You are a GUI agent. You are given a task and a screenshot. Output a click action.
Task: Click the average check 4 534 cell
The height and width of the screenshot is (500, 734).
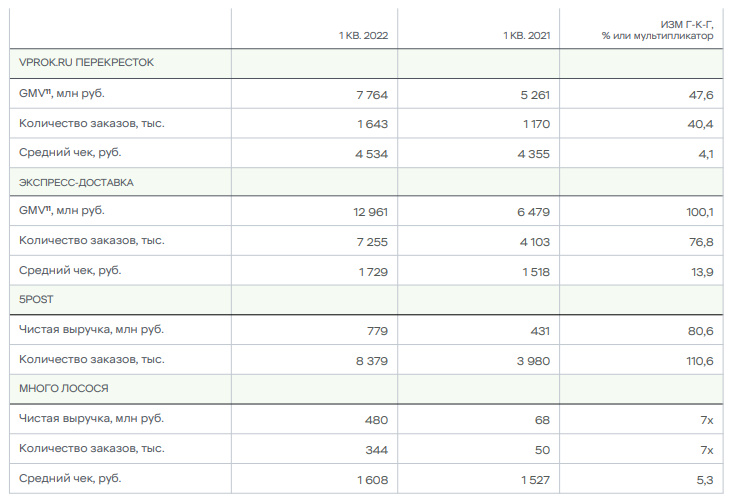(370, 154)
